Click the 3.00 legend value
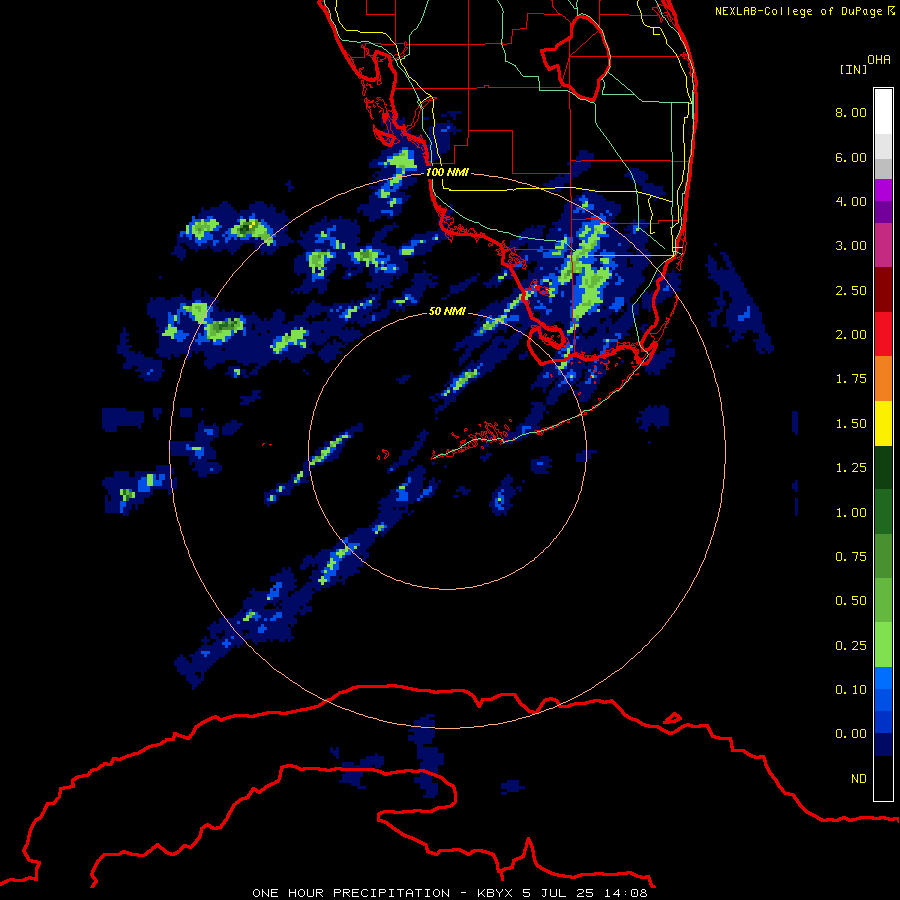The width and height of the screenshot is (900, 900). pos(851,246)
